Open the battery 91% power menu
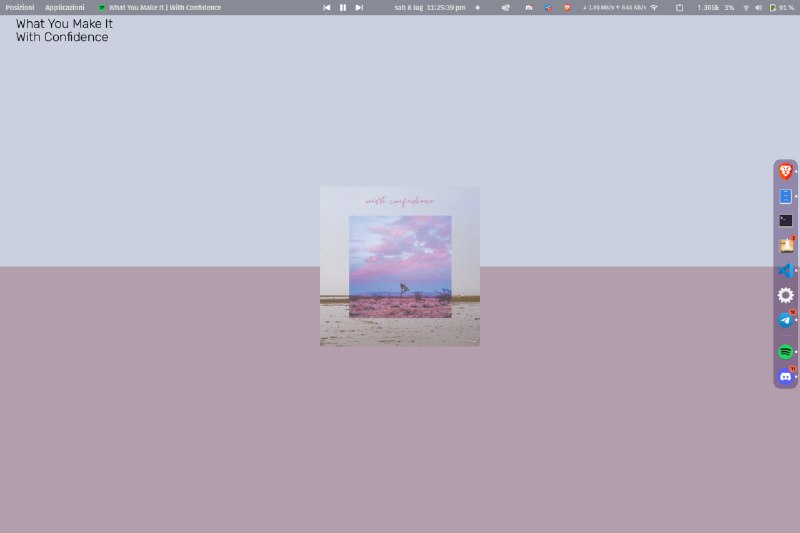This screenshot has height=533, width=800. pyautogui.click(x=781, y=7)
